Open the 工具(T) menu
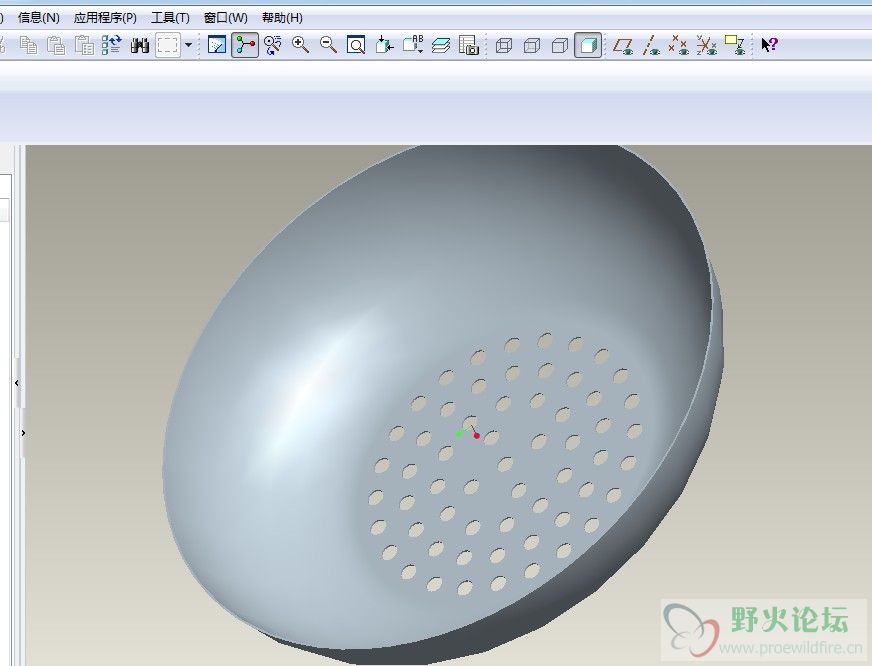 [170, 18]
